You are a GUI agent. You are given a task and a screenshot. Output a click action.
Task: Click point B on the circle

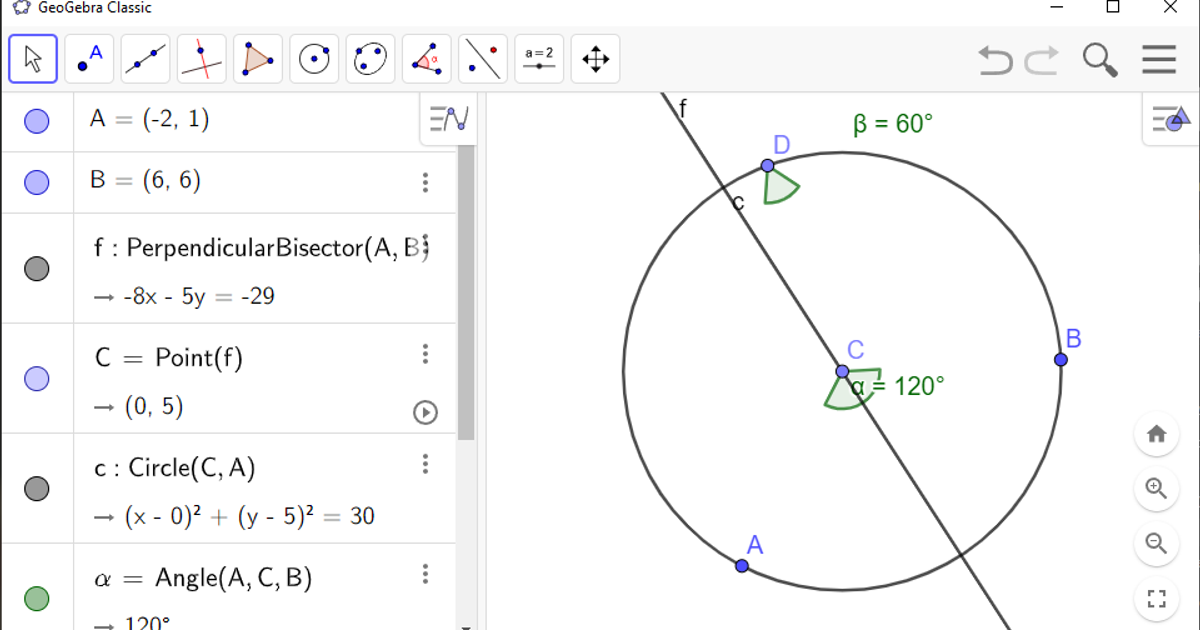[1061, 359]
